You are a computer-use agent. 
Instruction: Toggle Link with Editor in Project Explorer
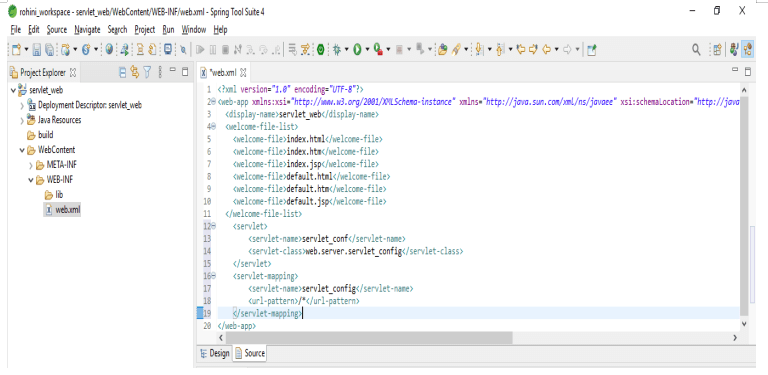[x=135, y=72]
